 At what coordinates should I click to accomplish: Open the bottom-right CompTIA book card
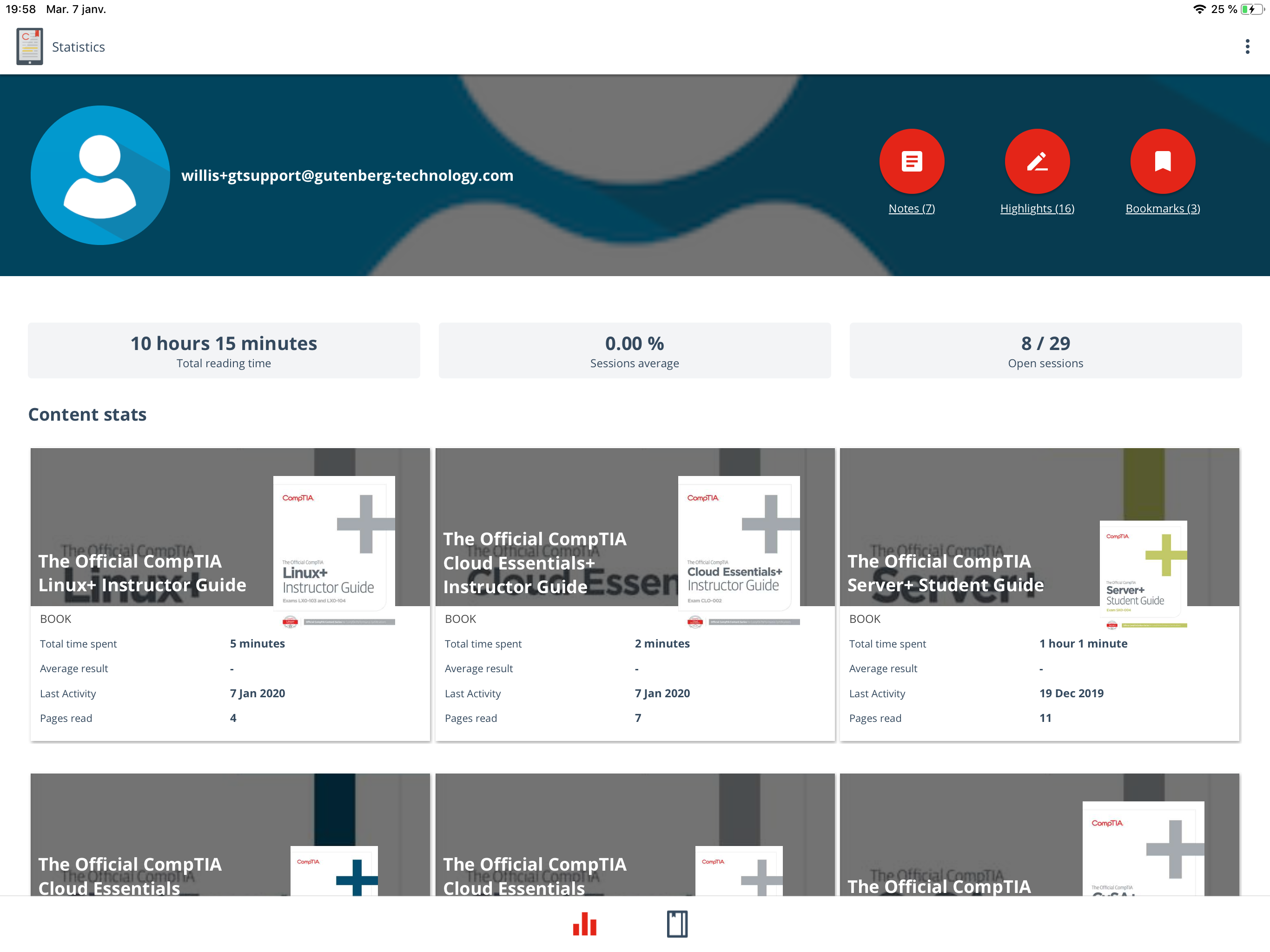point(1039,834)
